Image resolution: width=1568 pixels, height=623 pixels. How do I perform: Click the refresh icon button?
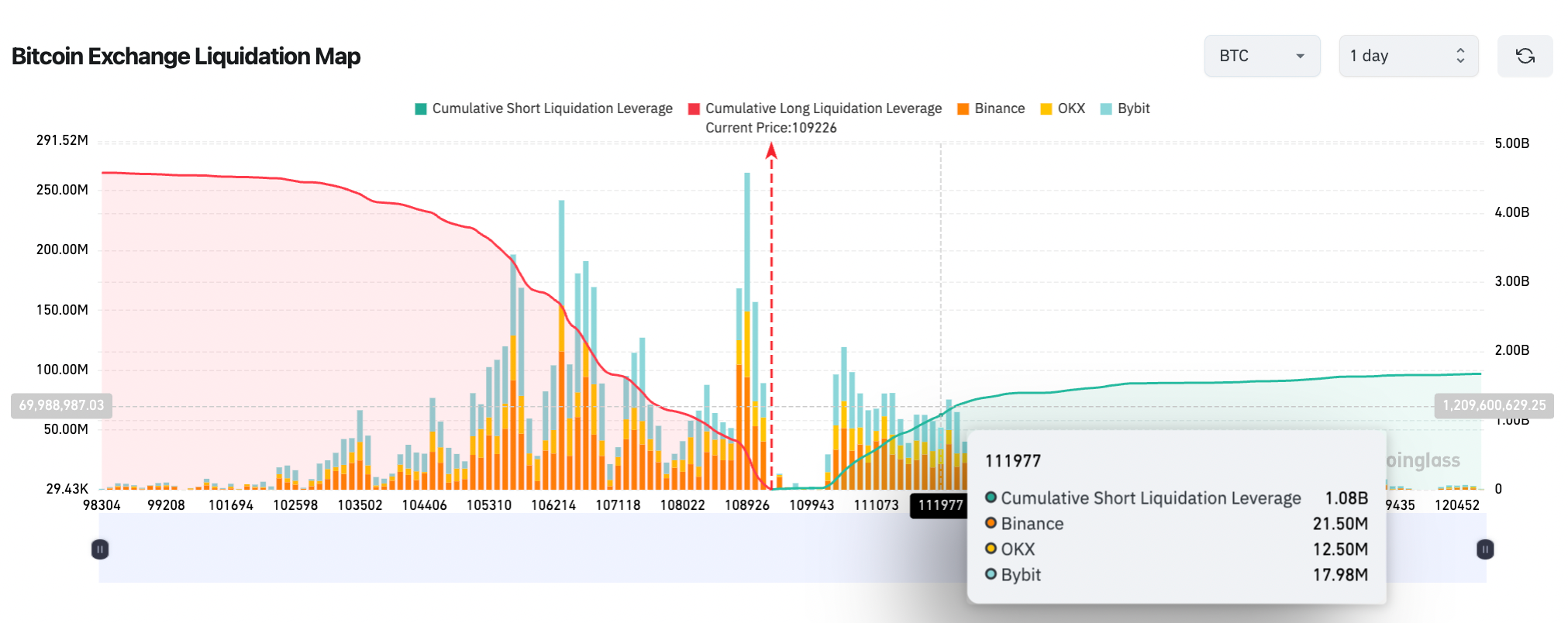click(x=1524, y=56)
